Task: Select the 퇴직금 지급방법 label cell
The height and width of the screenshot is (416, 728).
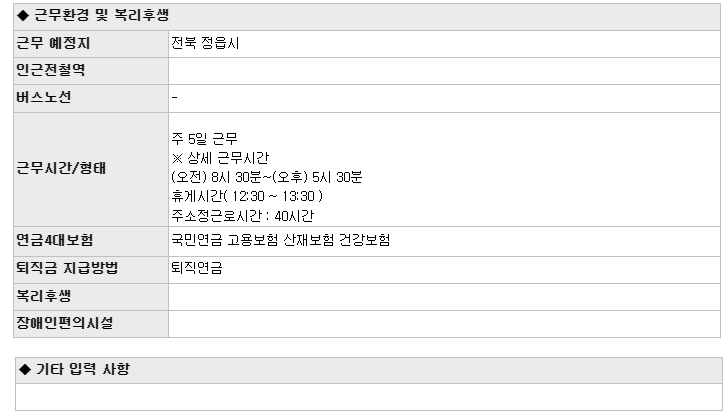Action: pyautogui.click(x=91, y=270)
